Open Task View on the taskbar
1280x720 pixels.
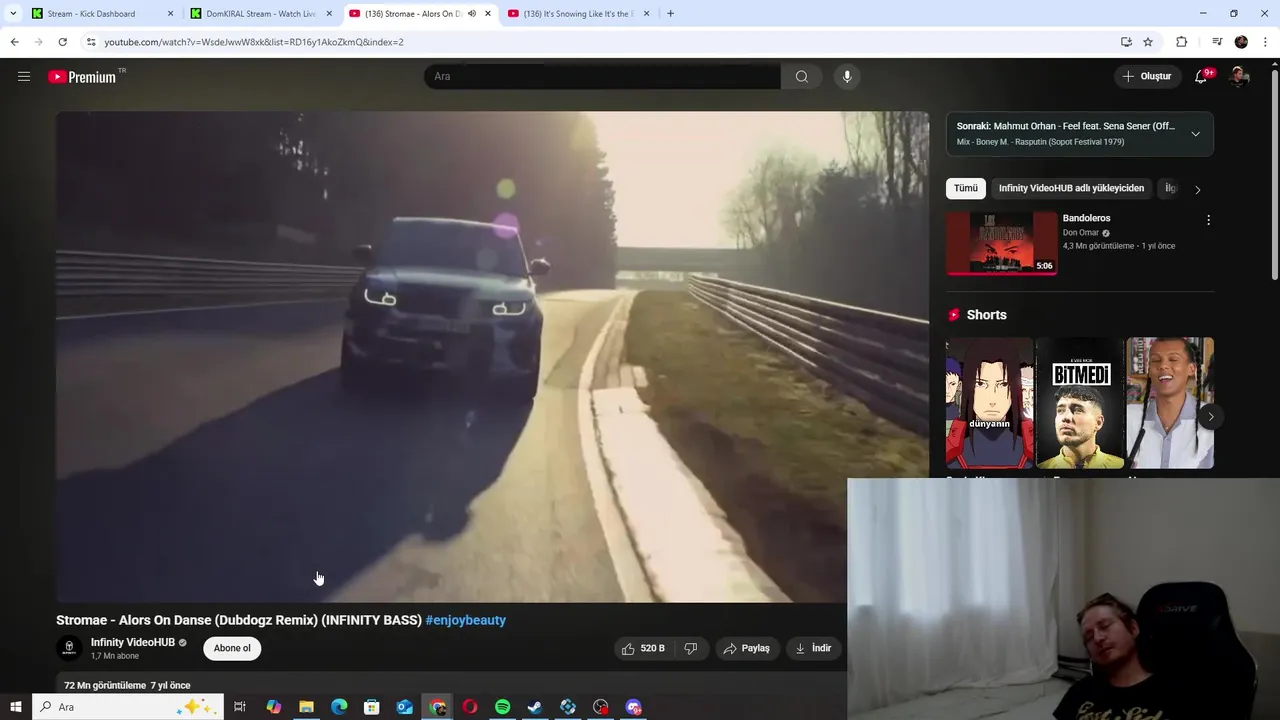(x=240, y=707)
